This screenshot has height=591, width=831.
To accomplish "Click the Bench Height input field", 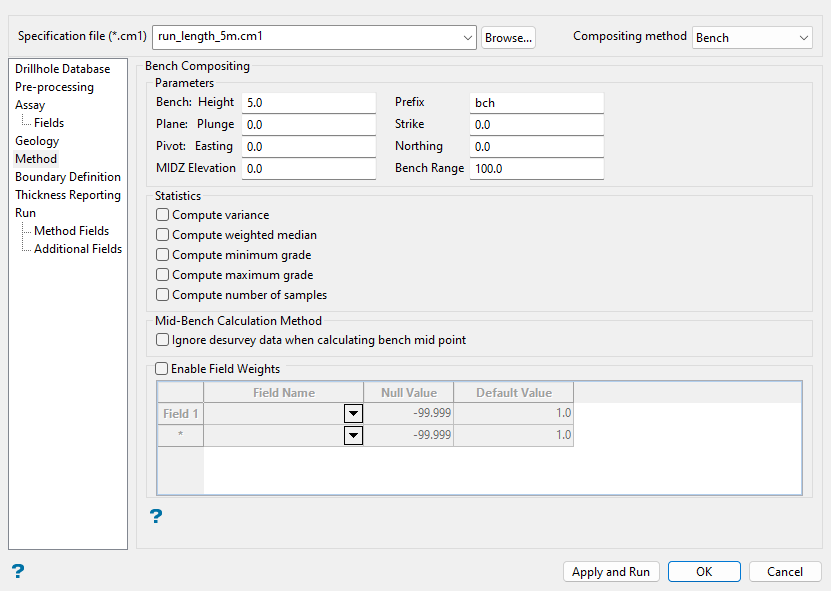I will pos(308,103).
